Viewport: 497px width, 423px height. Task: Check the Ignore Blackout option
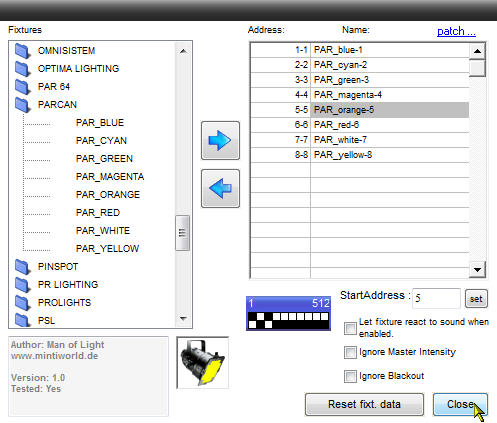(350, 376)
